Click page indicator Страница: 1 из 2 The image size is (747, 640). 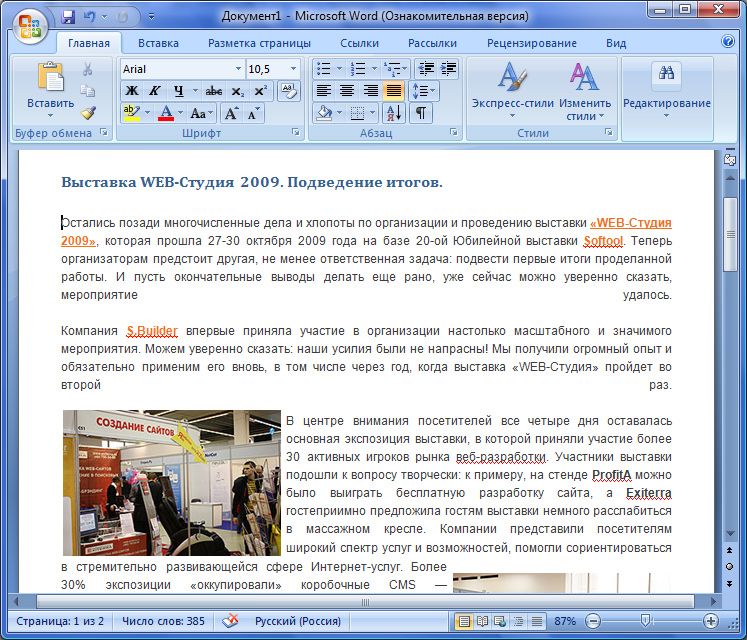pyautogui.click(x=60, y=621)
